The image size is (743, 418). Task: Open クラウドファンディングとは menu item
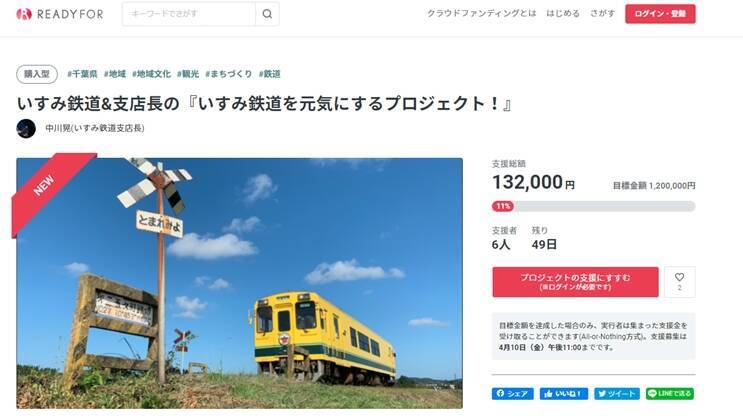481,14
